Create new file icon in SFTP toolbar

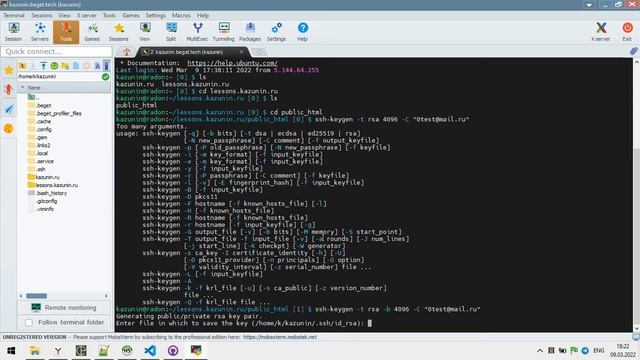[76, 65]
